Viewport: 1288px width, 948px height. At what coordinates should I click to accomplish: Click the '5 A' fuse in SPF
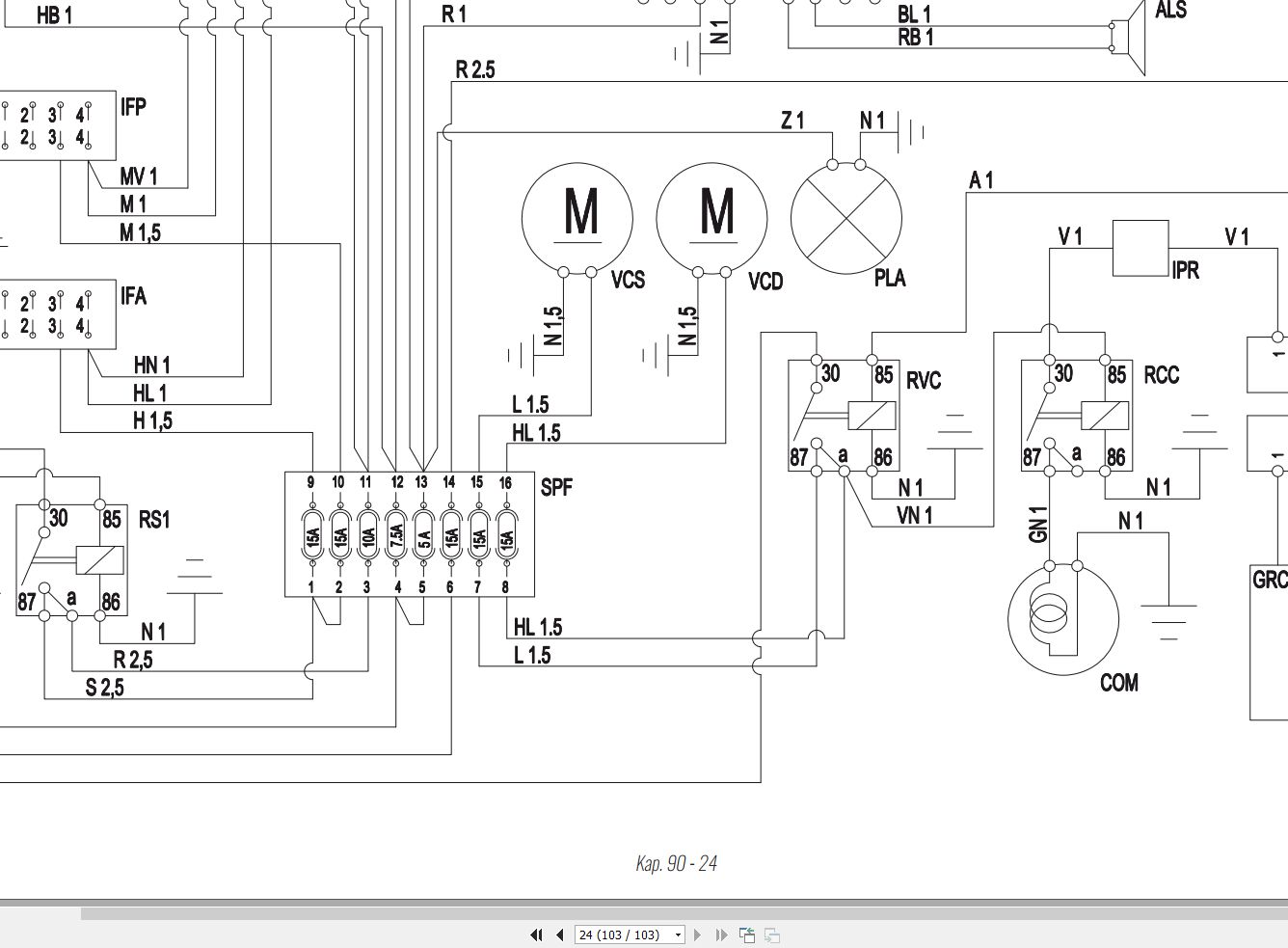[x=422, y=535]
